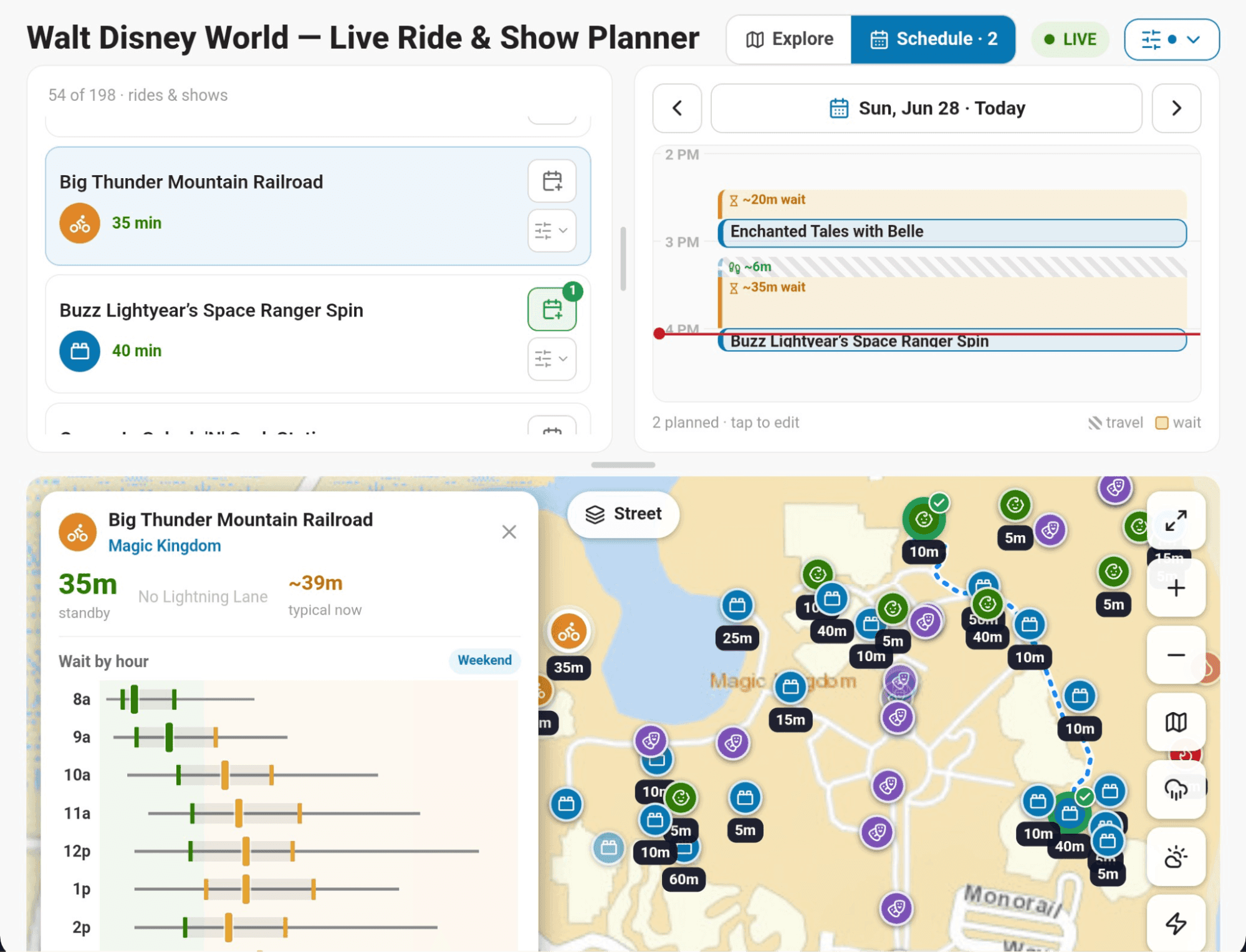1246x952 pixels.
Task: Add Big Thunder Mountain Railroad to schedule
Action: pyautogui.click(x=552, y=181)
